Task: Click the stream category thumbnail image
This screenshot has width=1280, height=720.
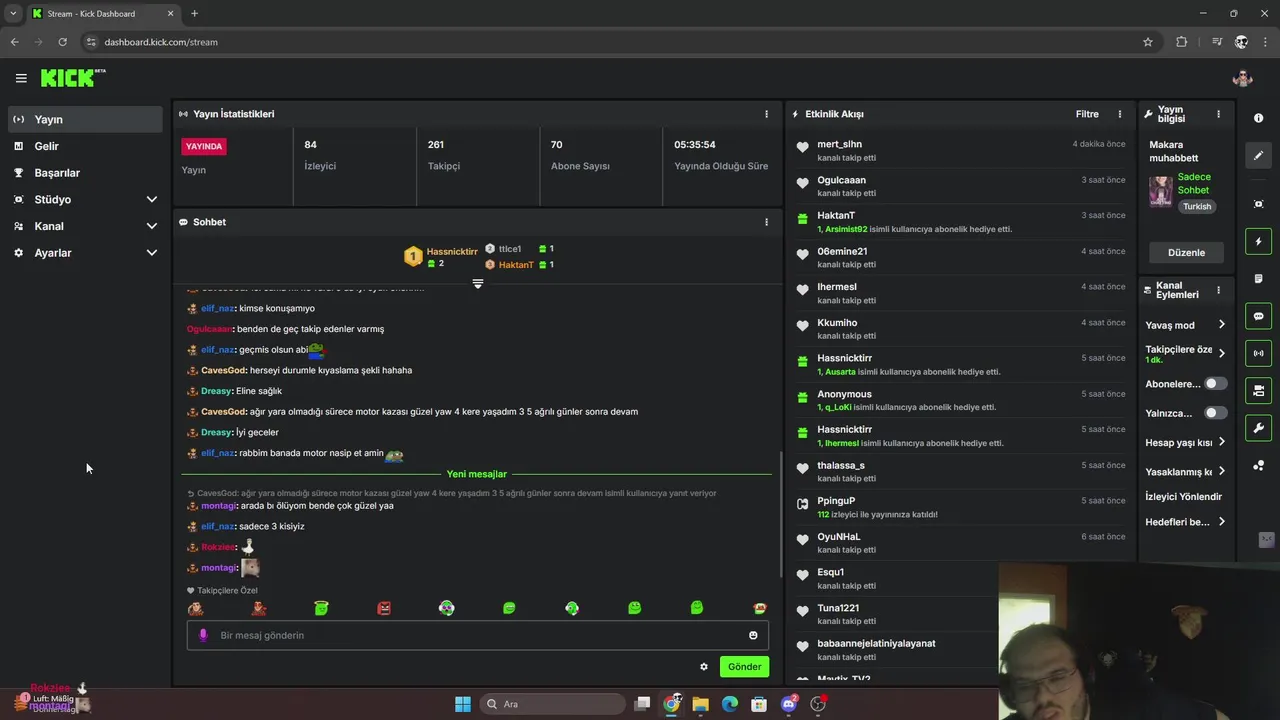Action: [x=1161, y=191]
